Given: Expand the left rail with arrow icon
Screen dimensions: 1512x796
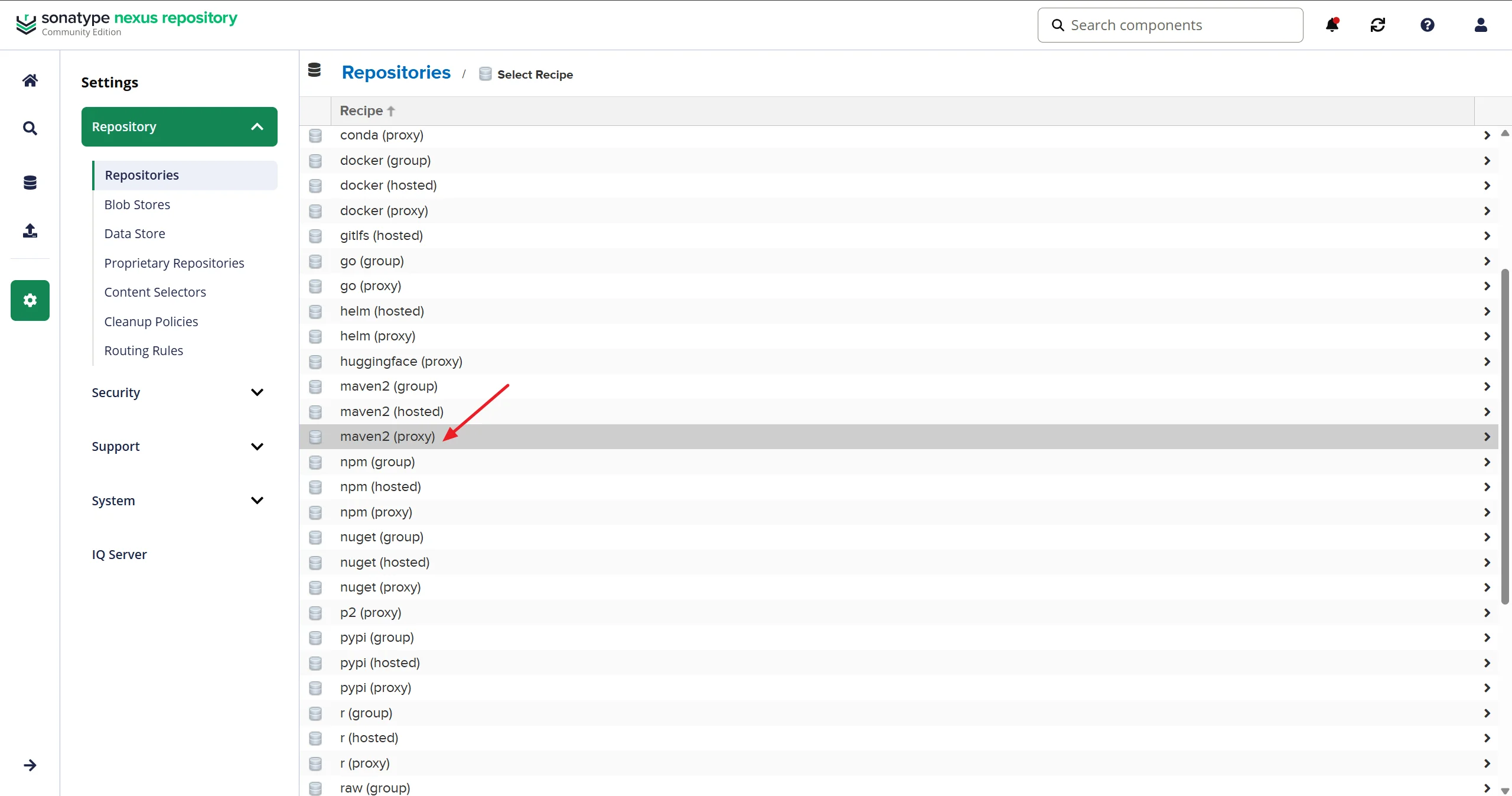Looking at the screenshot, I should pyautogui.click(x=30, y=765).
